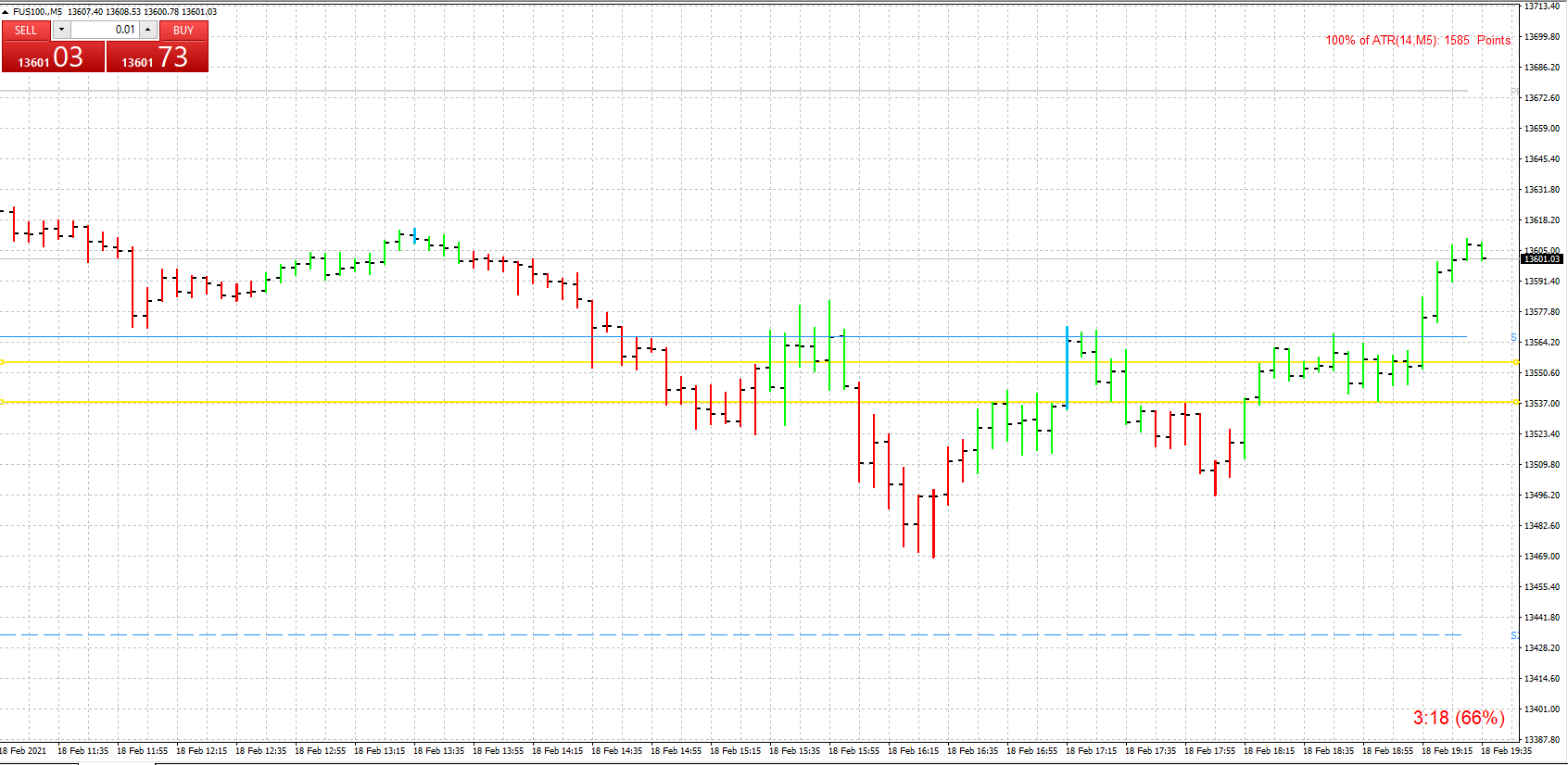The width and height of the screenshot is (1568, 765).
Task: Click the 13713.40 price scale label
Action: point(1542,6)
